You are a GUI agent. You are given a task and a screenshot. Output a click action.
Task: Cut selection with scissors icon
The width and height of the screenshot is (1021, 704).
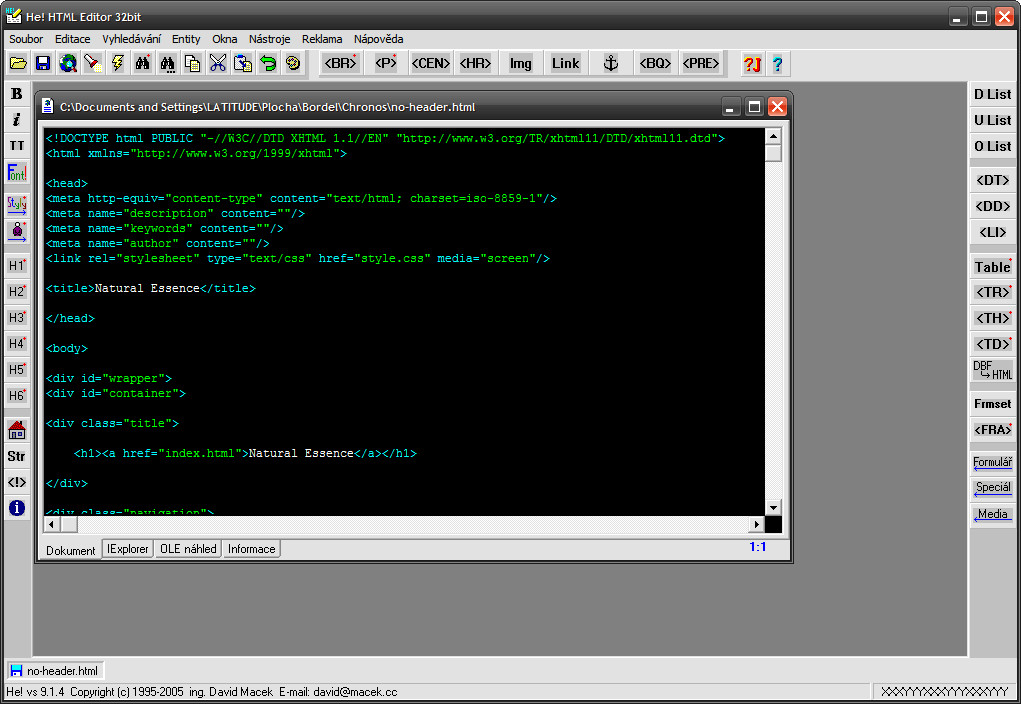(x=217, y=63)
